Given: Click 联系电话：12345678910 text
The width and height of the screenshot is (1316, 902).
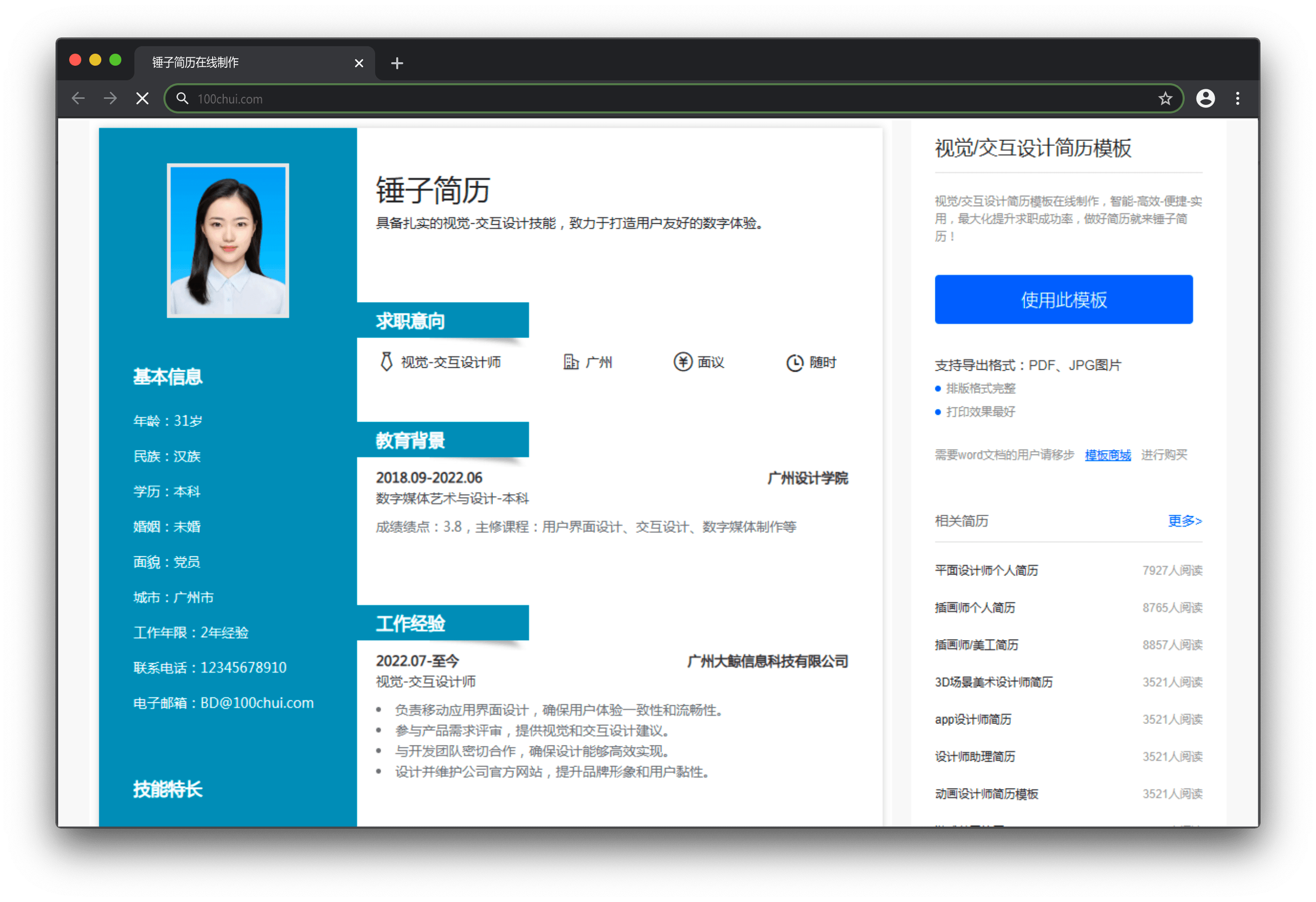Looking at the screenshot, I should coord(210,667).
